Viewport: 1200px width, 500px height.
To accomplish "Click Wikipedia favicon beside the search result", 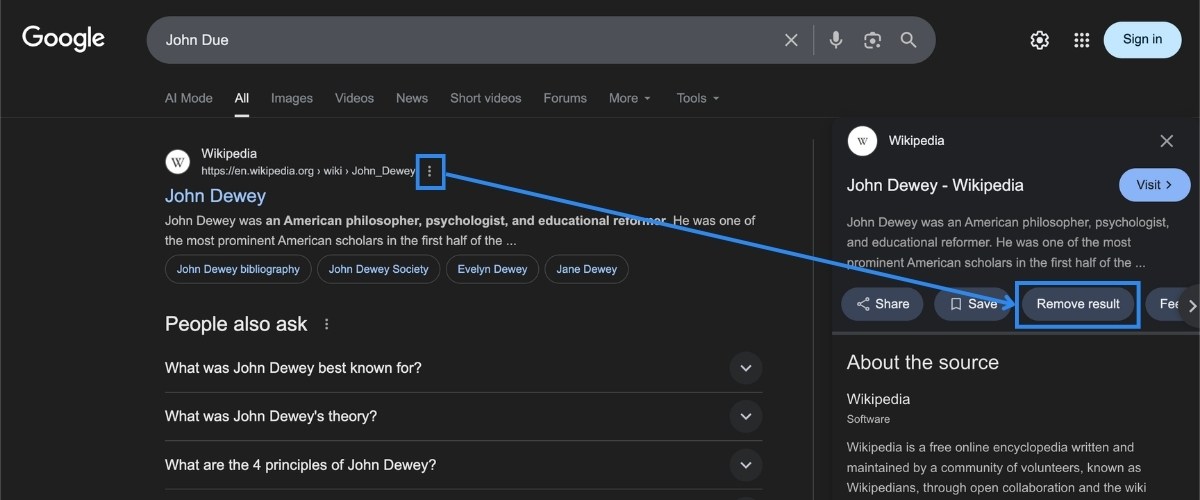I will [178, 162].
